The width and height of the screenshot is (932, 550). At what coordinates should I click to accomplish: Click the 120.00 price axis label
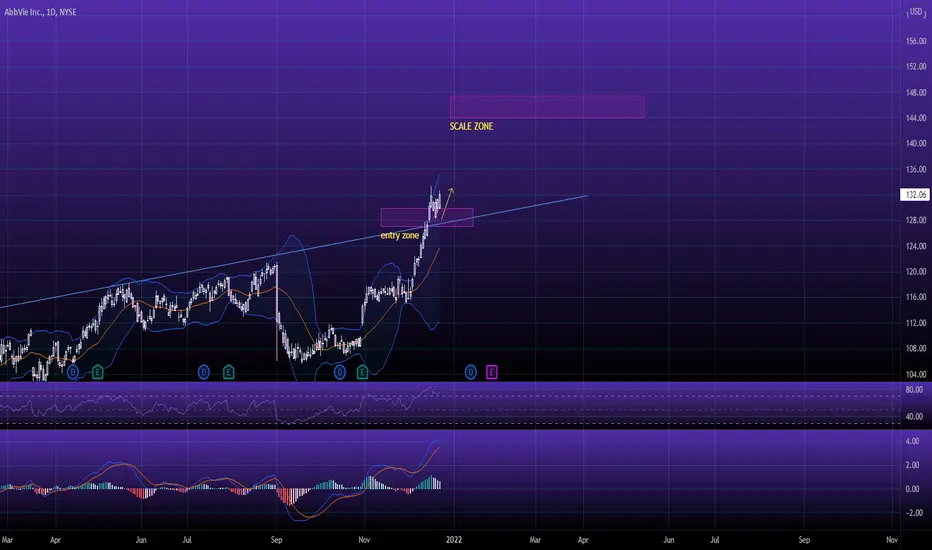click(916, 272)
